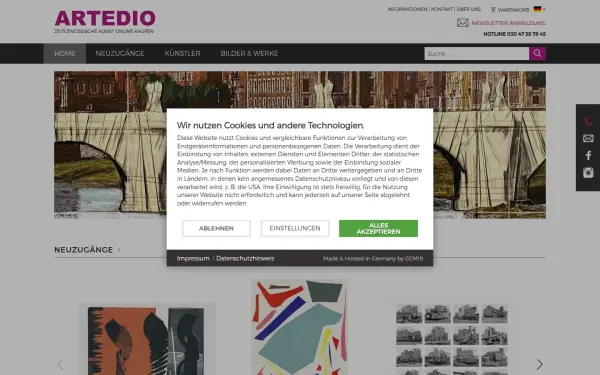Go to next carousel item arrow
600x375 pixels.
tap(540, 364)
